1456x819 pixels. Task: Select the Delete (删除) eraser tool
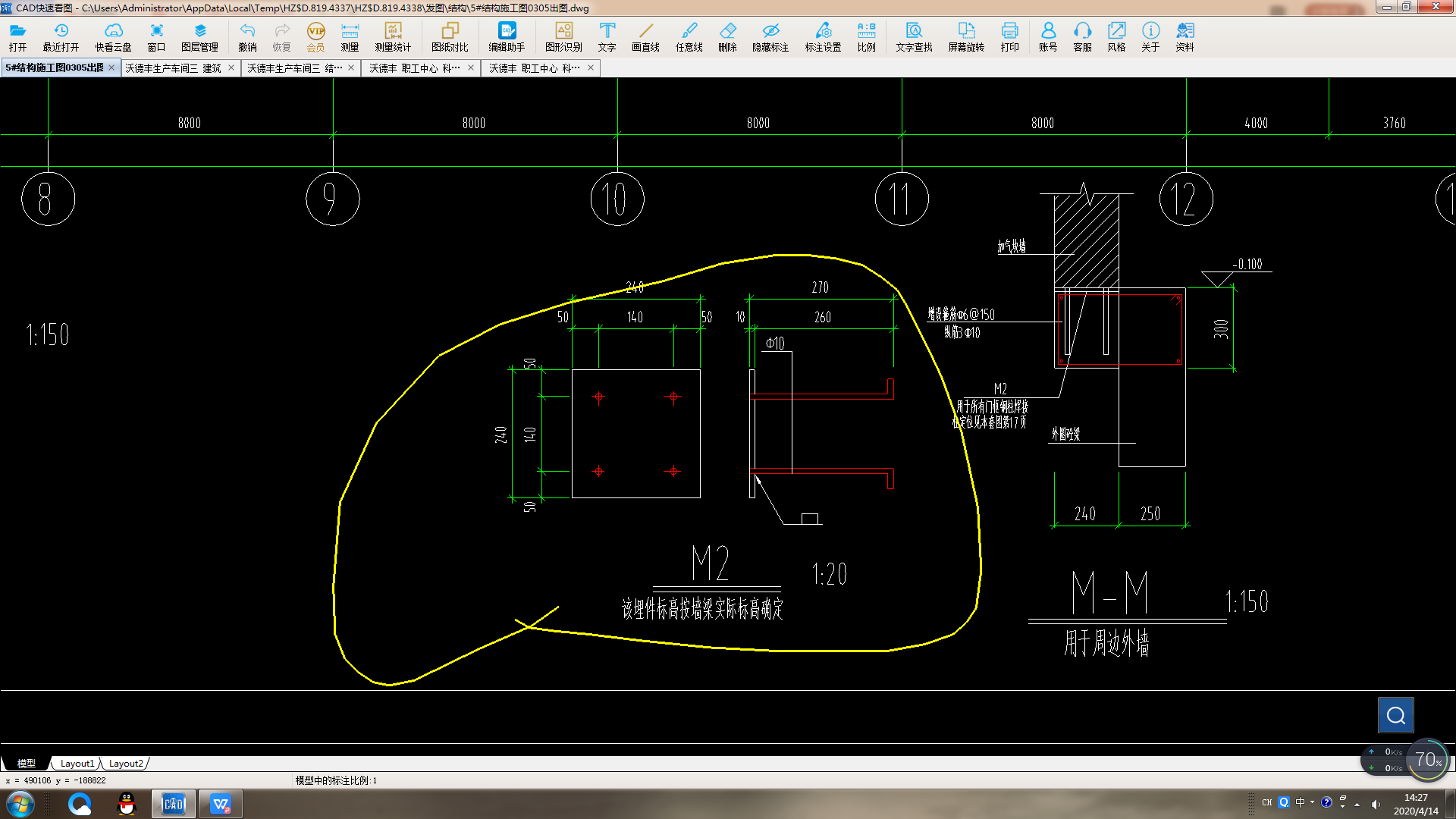tap(727, 36)
